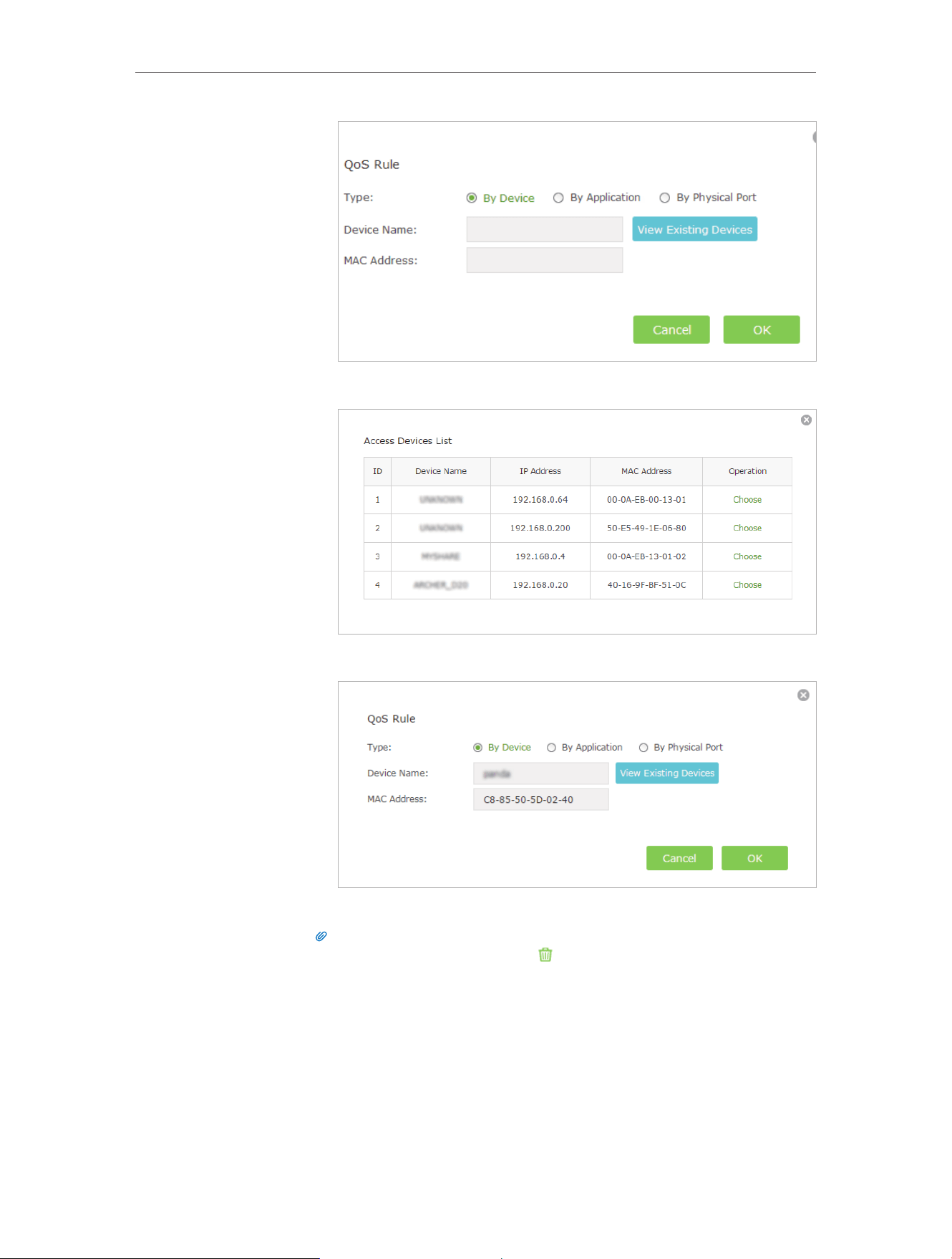Image resolution: width=952 pixels, height=1259 pixels.
Task: Click empty Device Name field in top dialog
Action: pyautogui.click(x=545, y=229)
